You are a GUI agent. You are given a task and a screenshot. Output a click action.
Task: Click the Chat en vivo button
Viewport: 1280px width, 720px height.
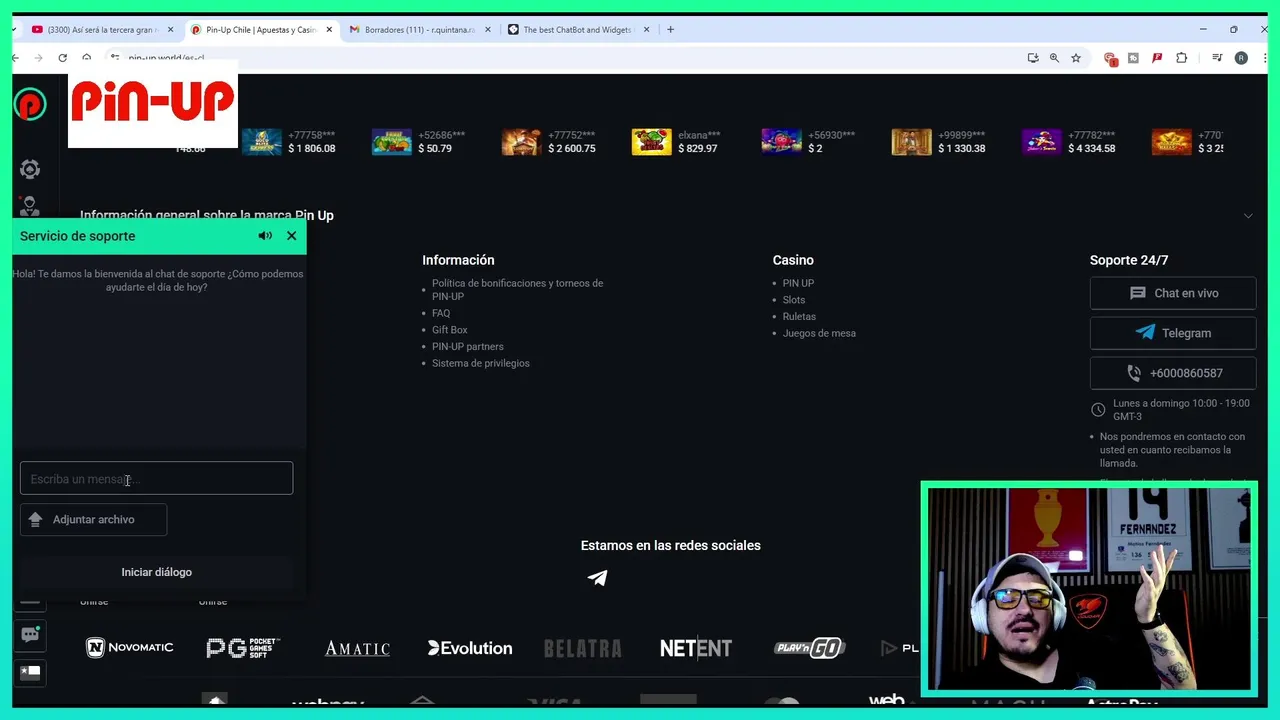point(1172,293)
